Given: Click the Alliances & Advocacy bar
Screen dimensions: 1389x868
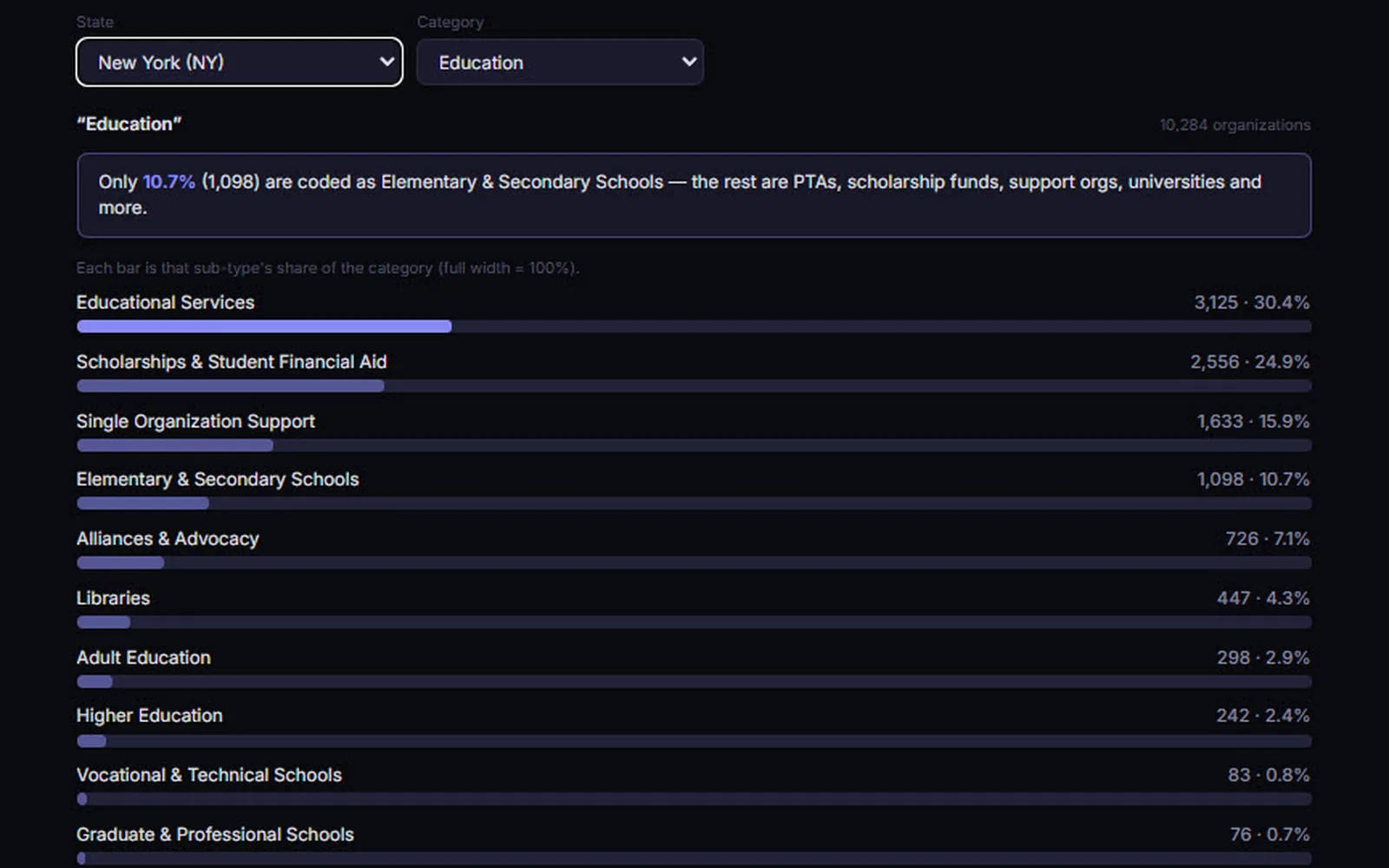Looking at the screenshot, I should [x=694, y=563].
